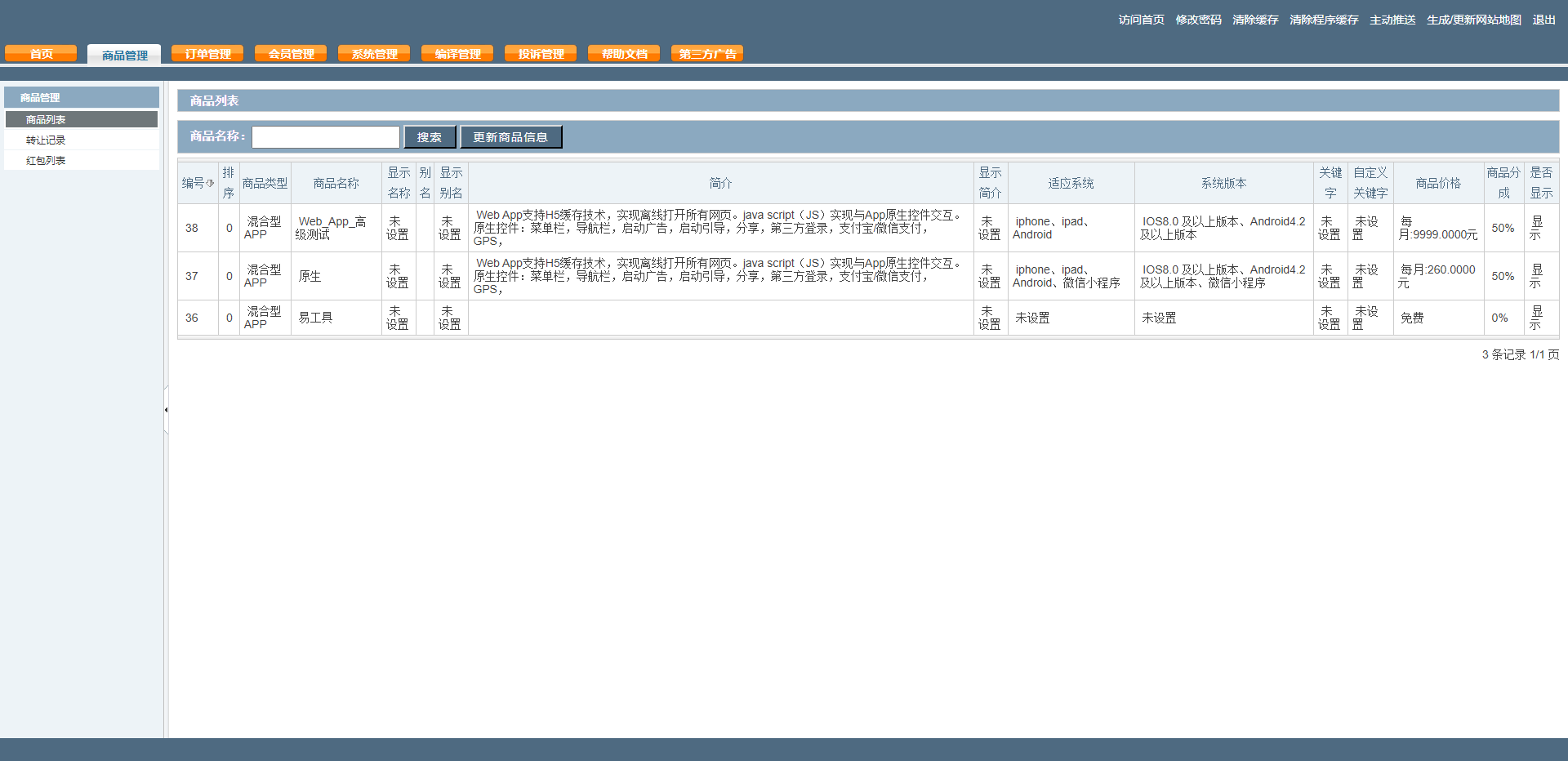Select 红包列表 in the sidebar
The image size is (1568, 761).
pos(46,161)
